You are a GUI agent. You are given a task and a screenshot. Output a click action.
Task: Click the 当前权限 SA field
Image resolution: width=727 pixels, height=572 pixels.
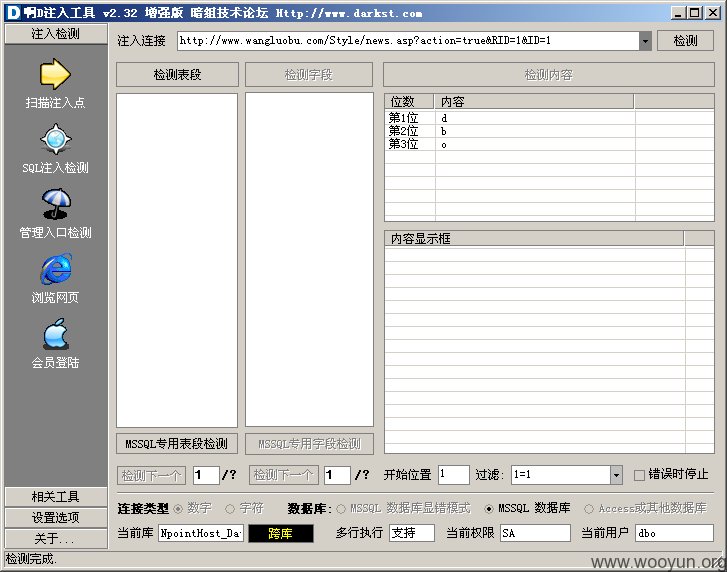(x=536, y=534)
